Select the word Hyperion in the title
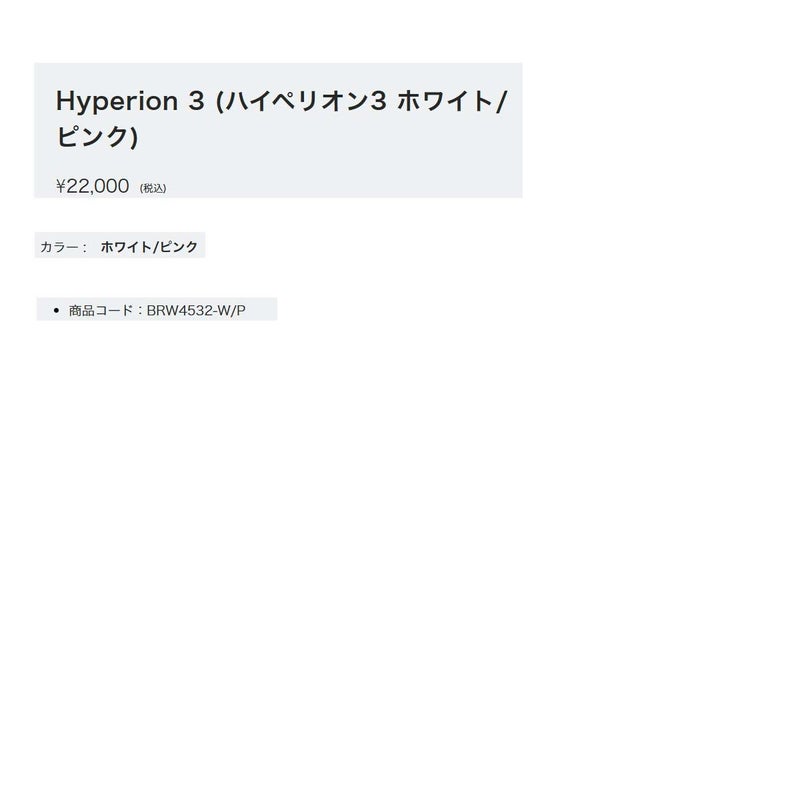This screenshot has height=800, width=800. (117, 102)
